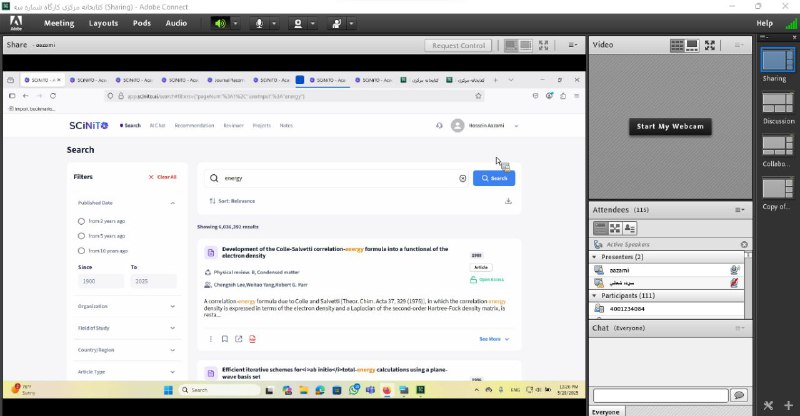
Task: Open speaker options dropdown arrow
Action: (x=235, y=23)
